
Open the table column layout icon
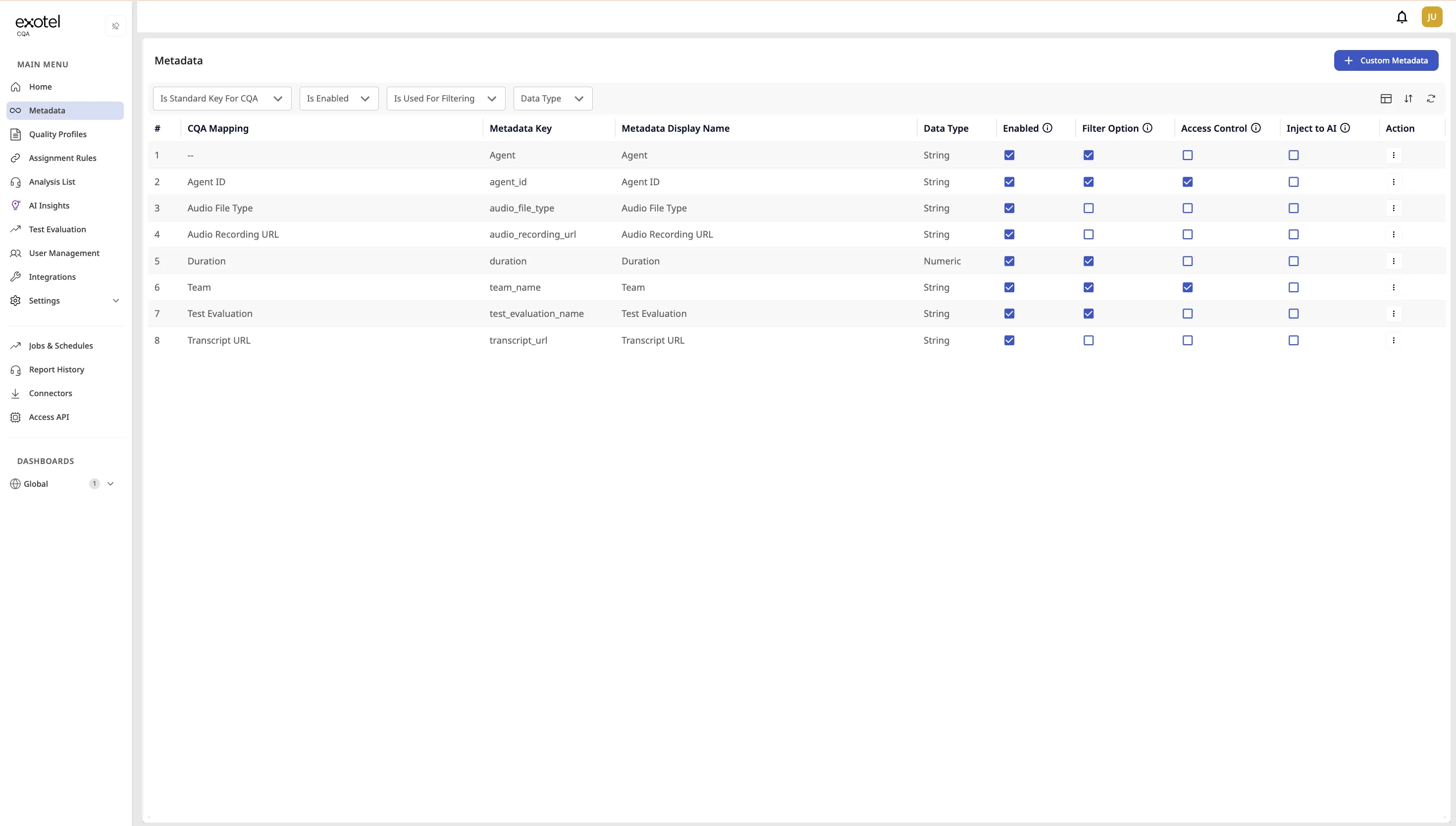pyautogui.click(x=1386, y=99)
